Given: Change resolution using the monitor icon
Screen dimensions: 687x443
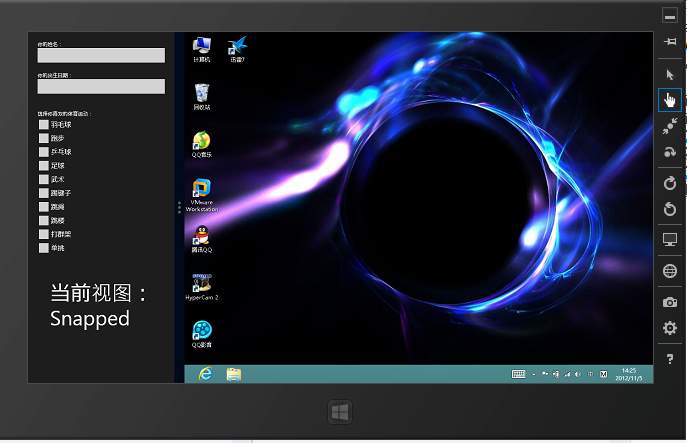Looking at the screenshot, I should tap(669, 240).
